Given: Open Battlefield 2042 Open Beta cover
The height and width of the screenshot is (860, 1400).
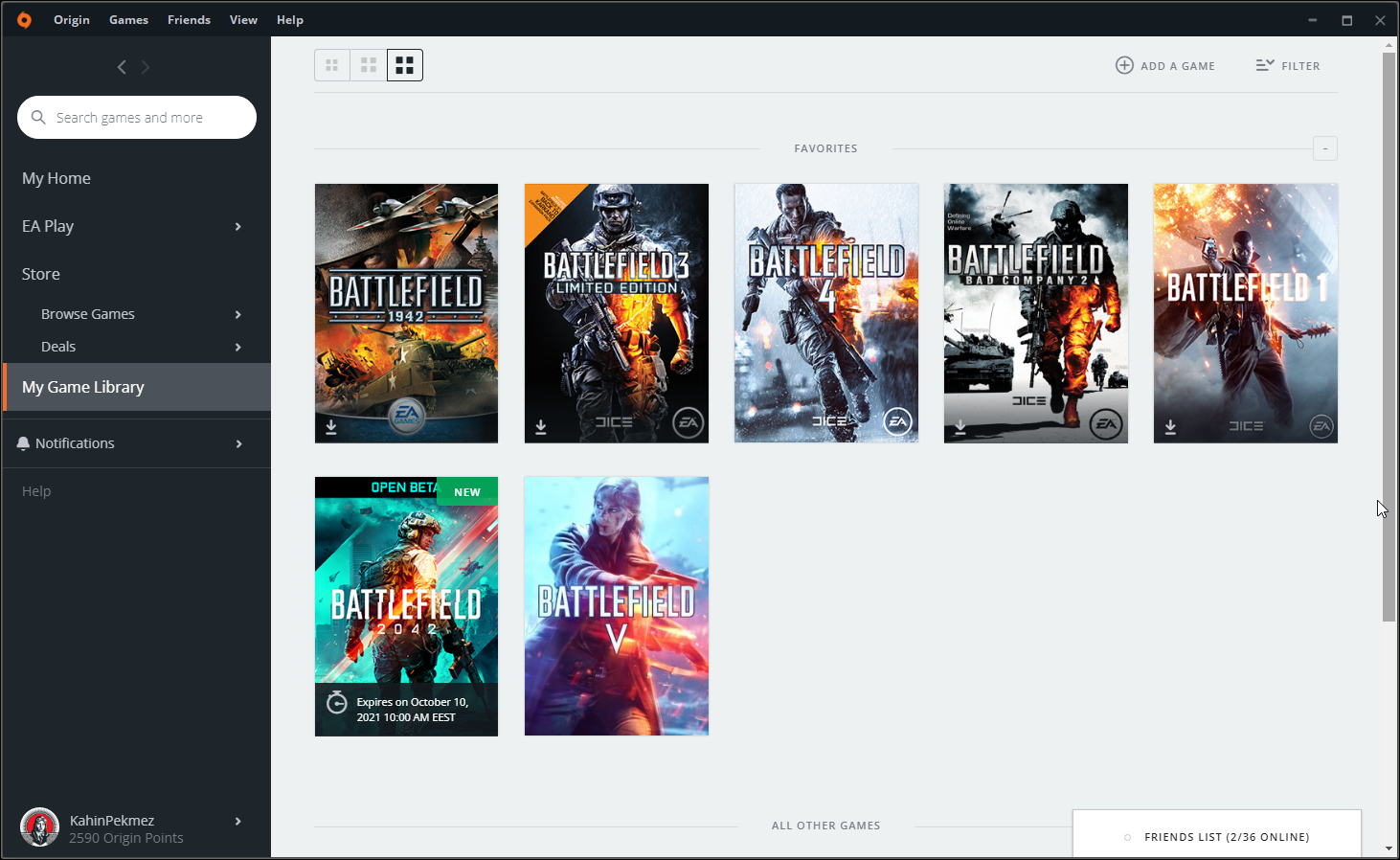Looking at the screenshot, I should pos(406,606).
